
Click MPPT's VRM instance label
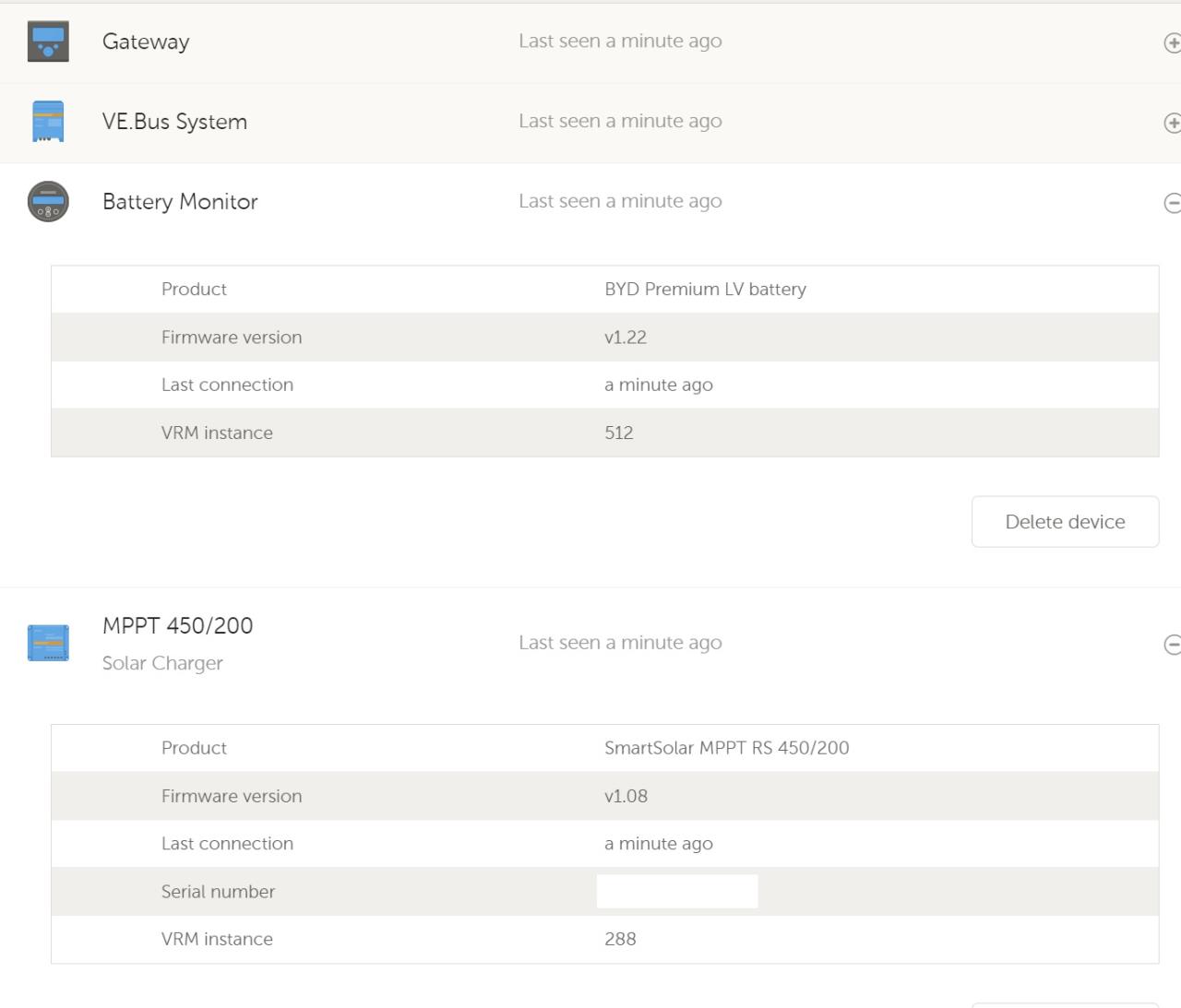(x=217, y=939)
